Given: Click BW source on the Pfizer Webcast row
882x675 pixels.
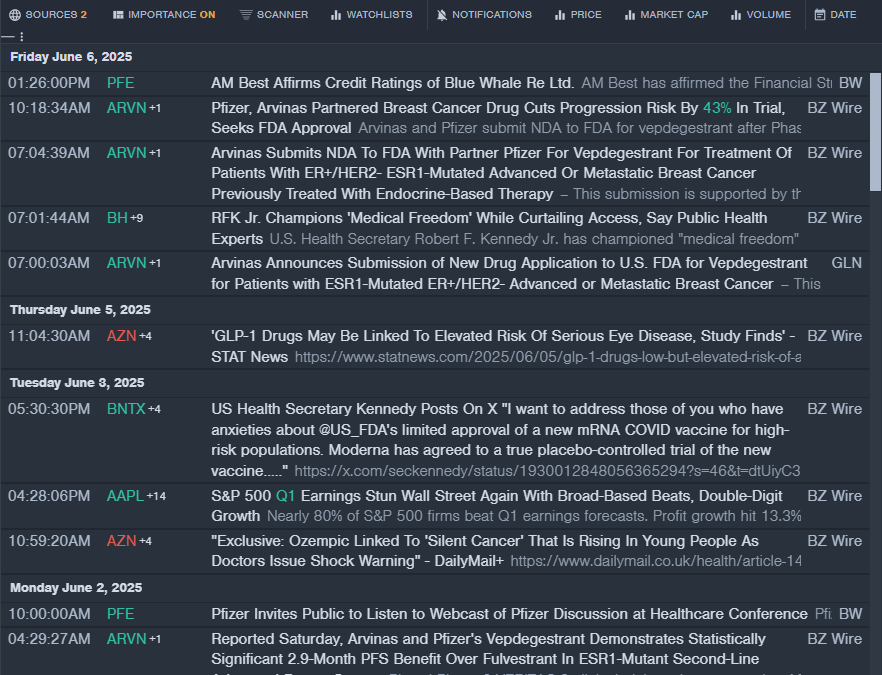Looking at the screenshot, I should pos(850,614).
